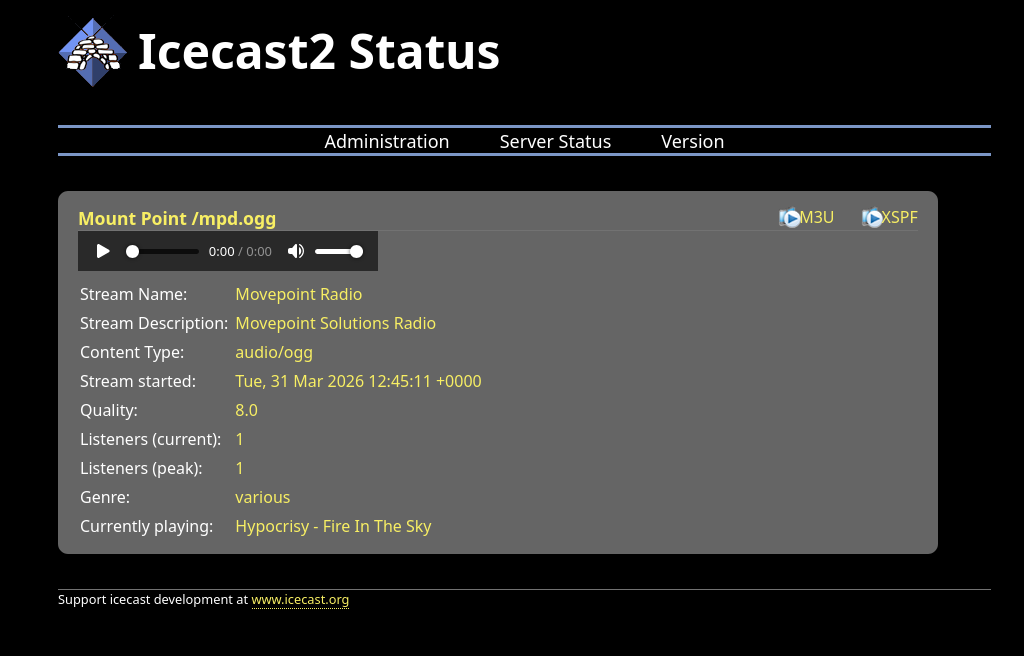Image resolution: width=1024 pixels, height=656 pixels.
Task: Click the Stream Description: label
Action: [154, 323]
